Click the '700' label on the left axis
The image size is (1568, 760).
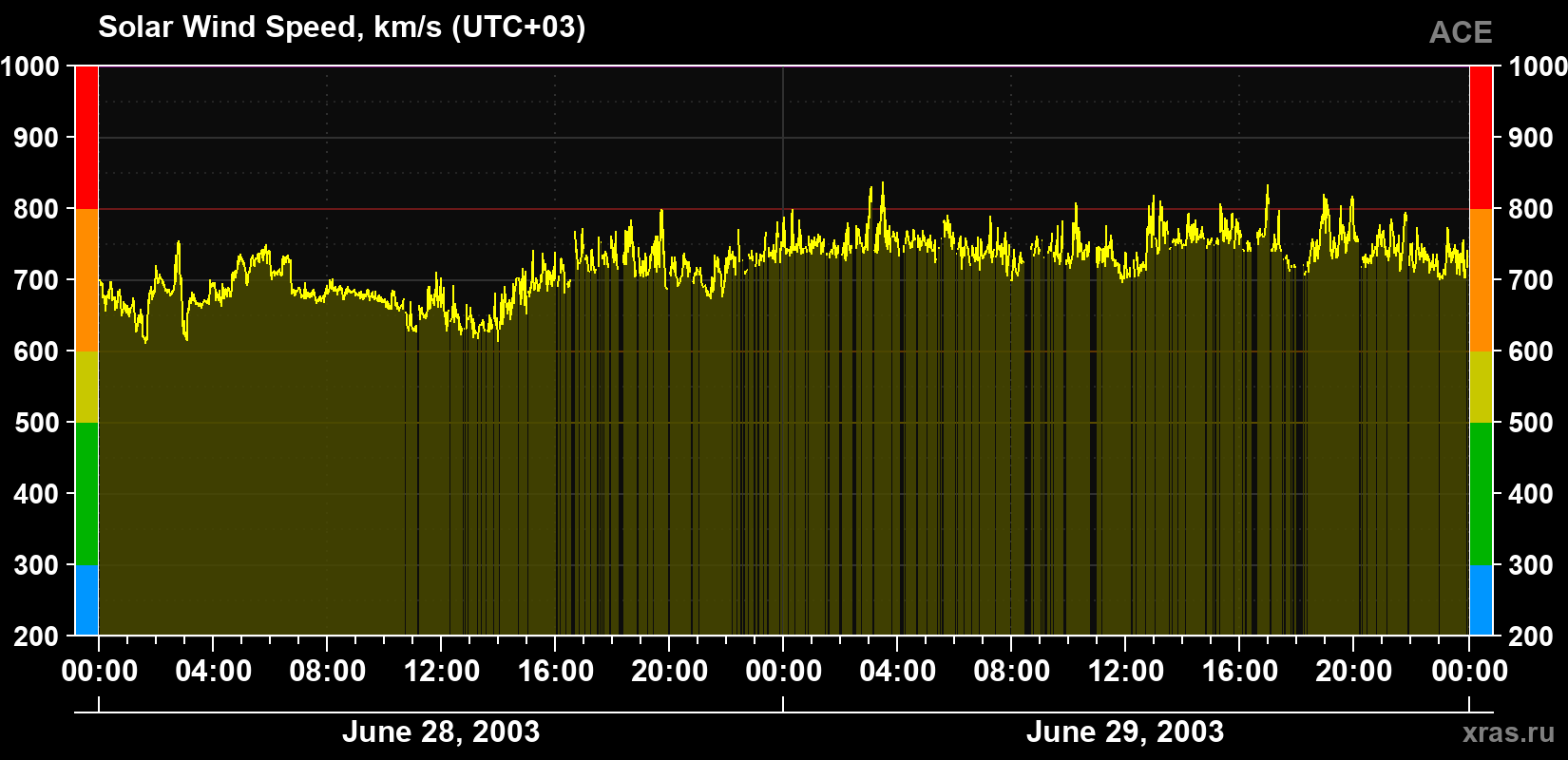coord(36,280)
